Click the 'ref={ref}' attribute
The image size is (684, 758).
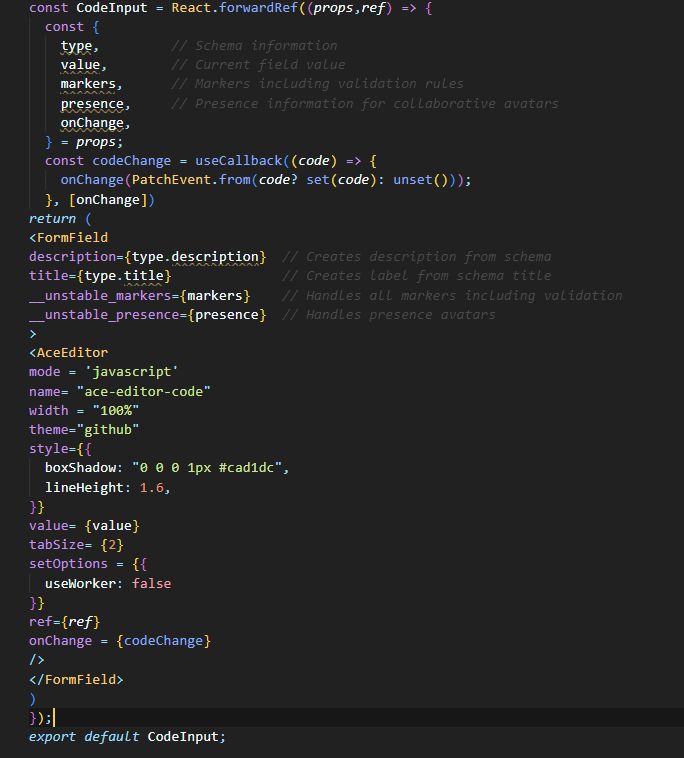click(x=64, y=622)
